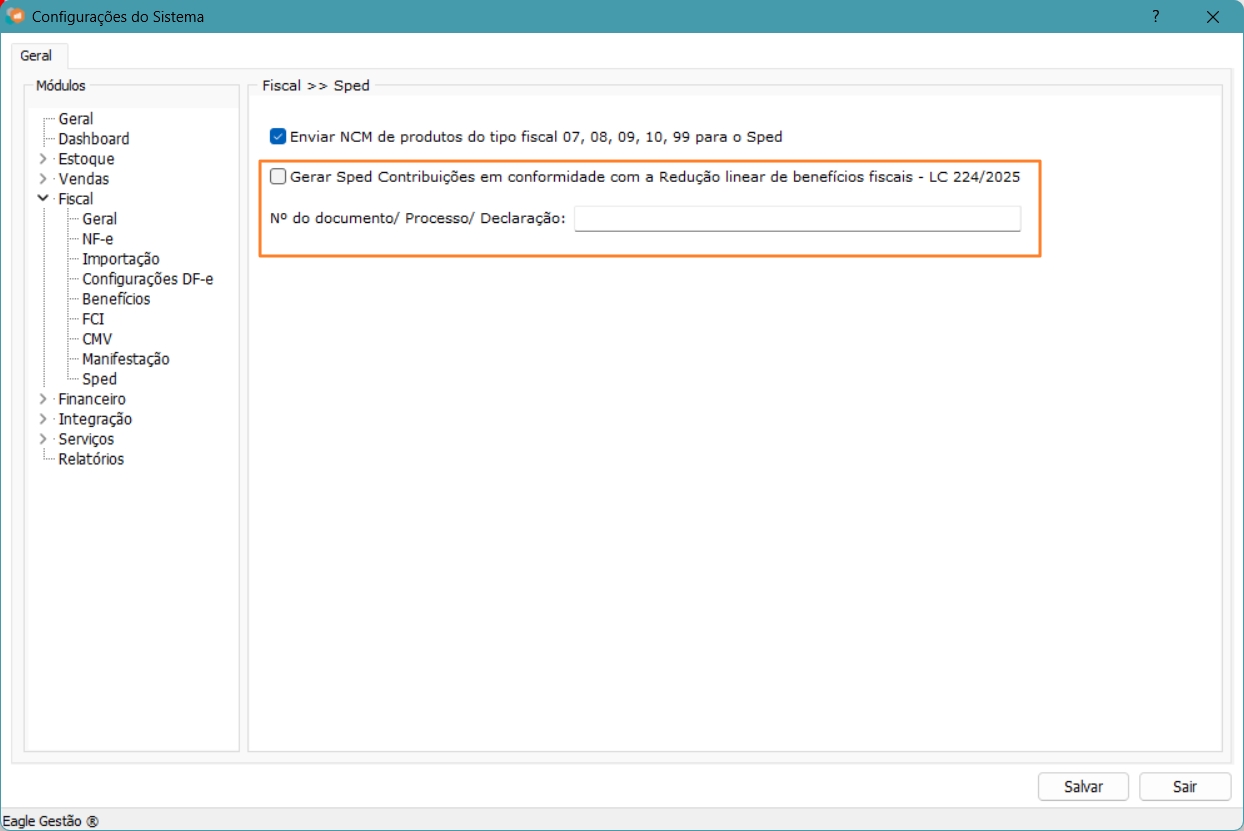Open CMV under Fiscal
Image resolution: width=1244 pixels, height=831 pixels.
click(x=97, y=339)
